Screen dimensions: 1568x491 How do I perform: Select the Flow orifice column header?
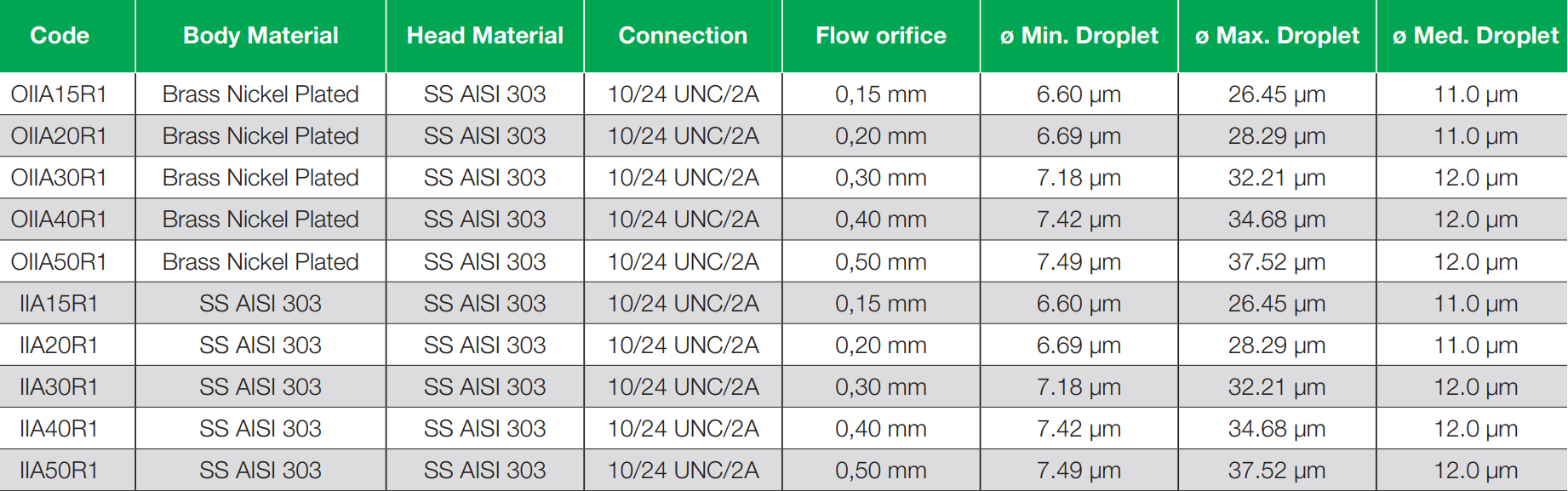point(881,36)
